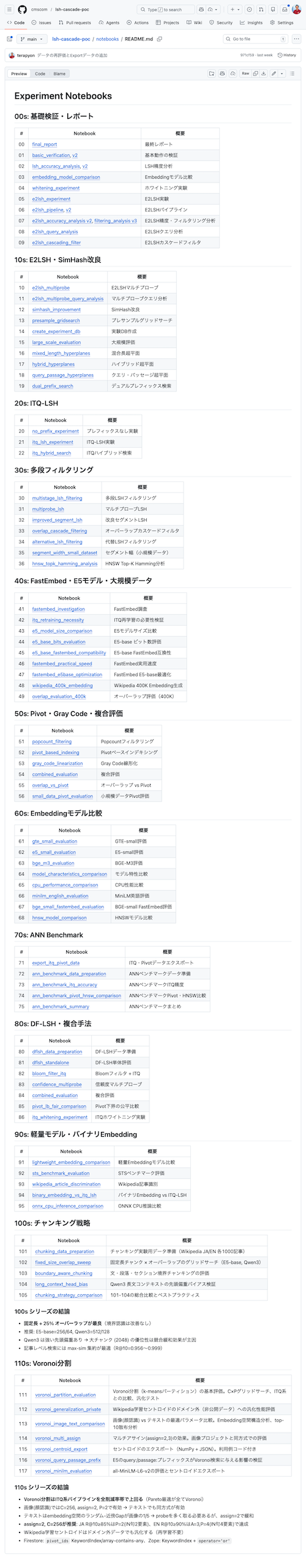Open wikipedia_400k_embedding notebook
306x1568 pixels.
62,685
